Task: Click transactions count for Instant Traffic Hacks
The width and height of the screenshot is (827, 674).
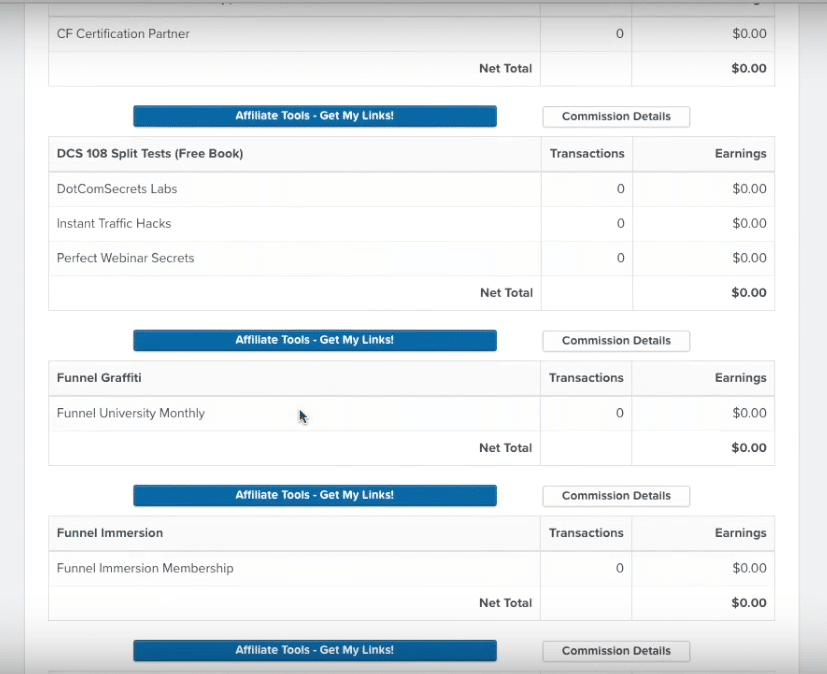Action: coord(621,224)
